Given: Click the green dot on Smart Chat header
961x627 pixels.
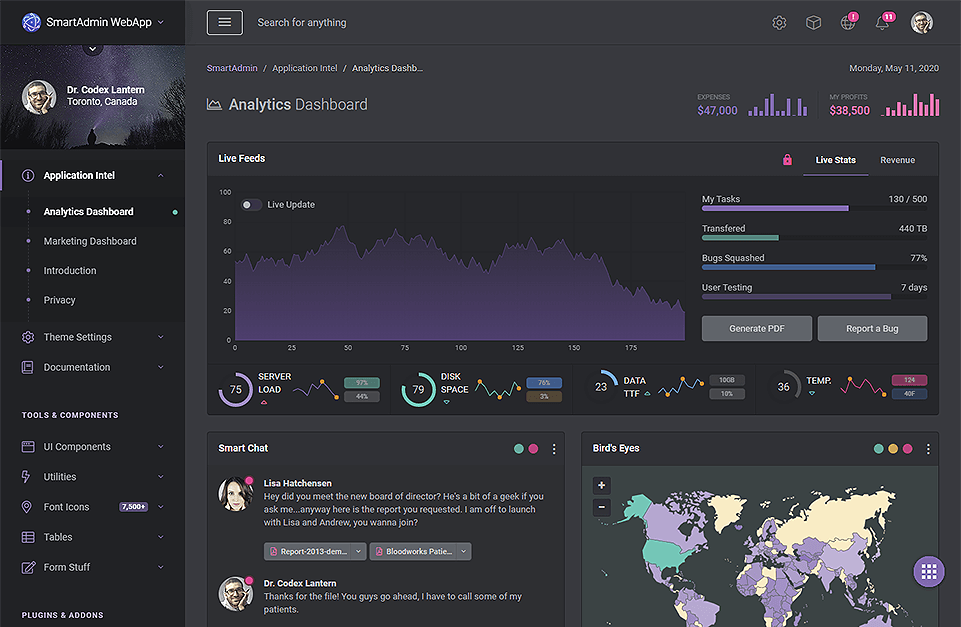Looking at the screenshot, I should click(517, 448).
